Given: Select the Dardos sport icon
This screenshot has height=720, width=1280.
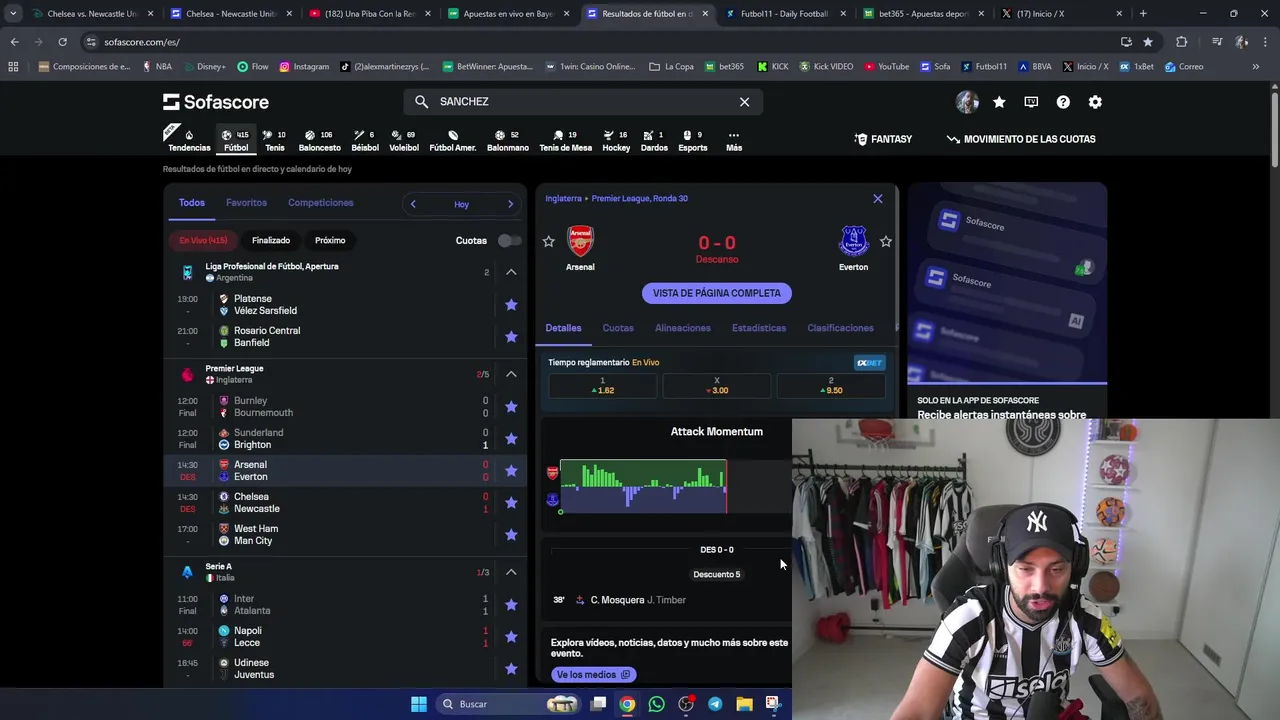Looking at the screenshot, I should (654, 140).
